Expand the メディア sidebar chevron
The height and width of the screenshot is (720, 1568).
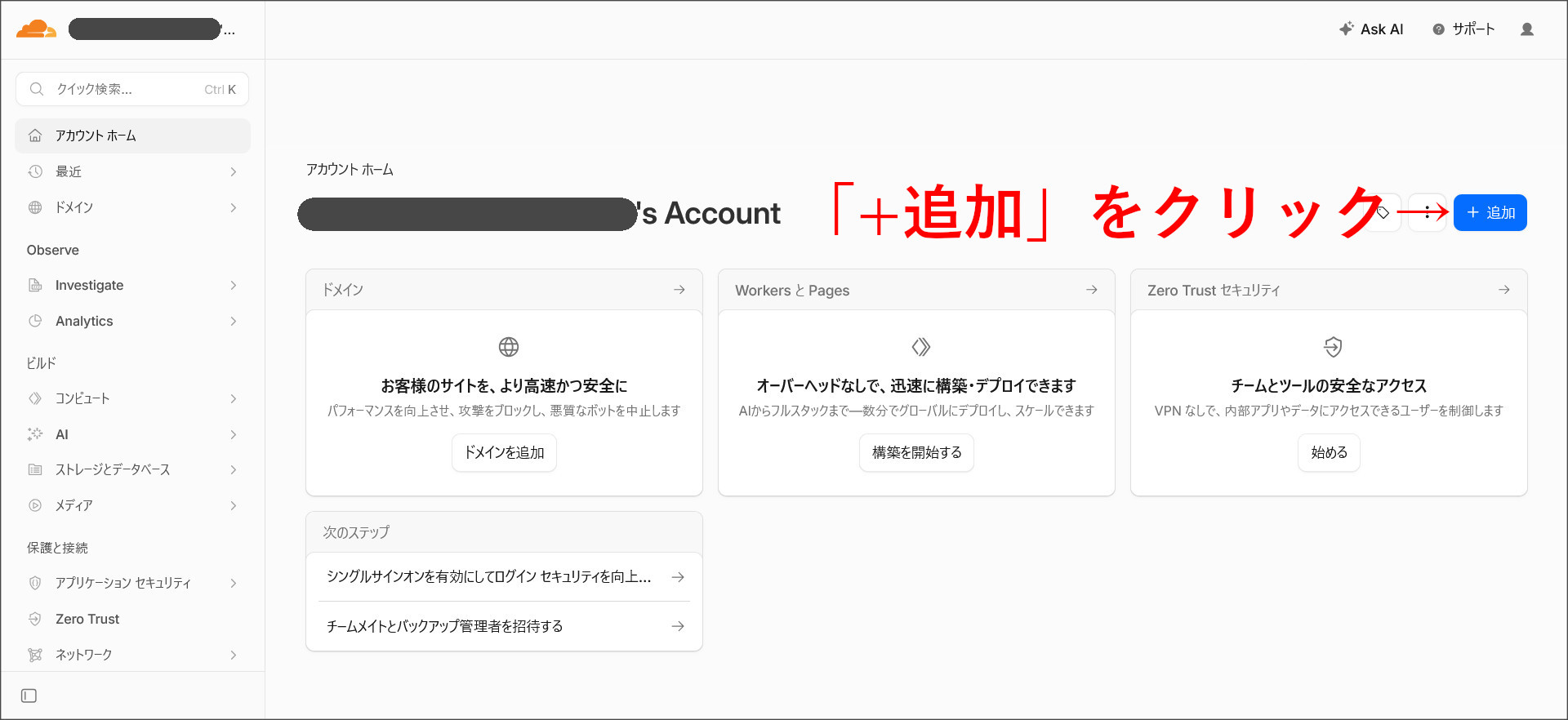233,505
